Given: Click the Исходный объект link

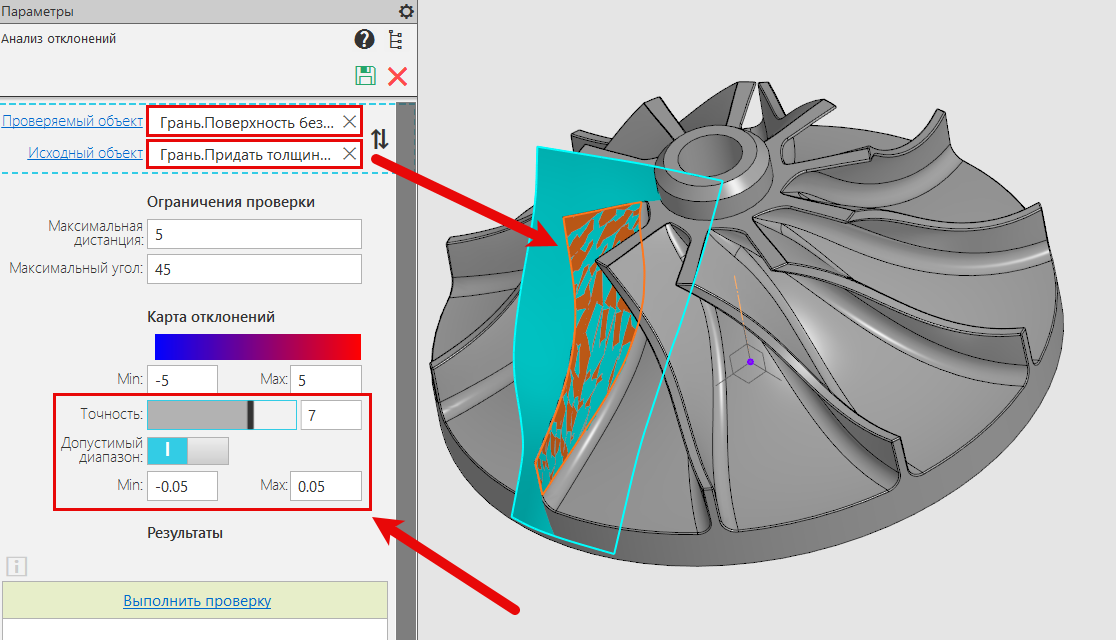Looking at the screenshot, I should pos(85,153).
